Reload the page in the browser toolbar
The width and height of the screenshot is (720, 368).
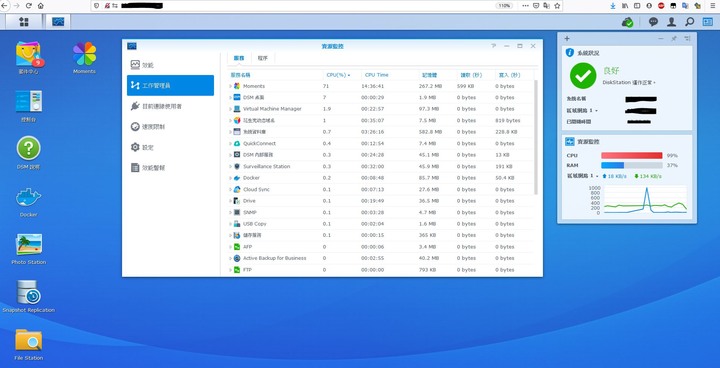[28, 6]
